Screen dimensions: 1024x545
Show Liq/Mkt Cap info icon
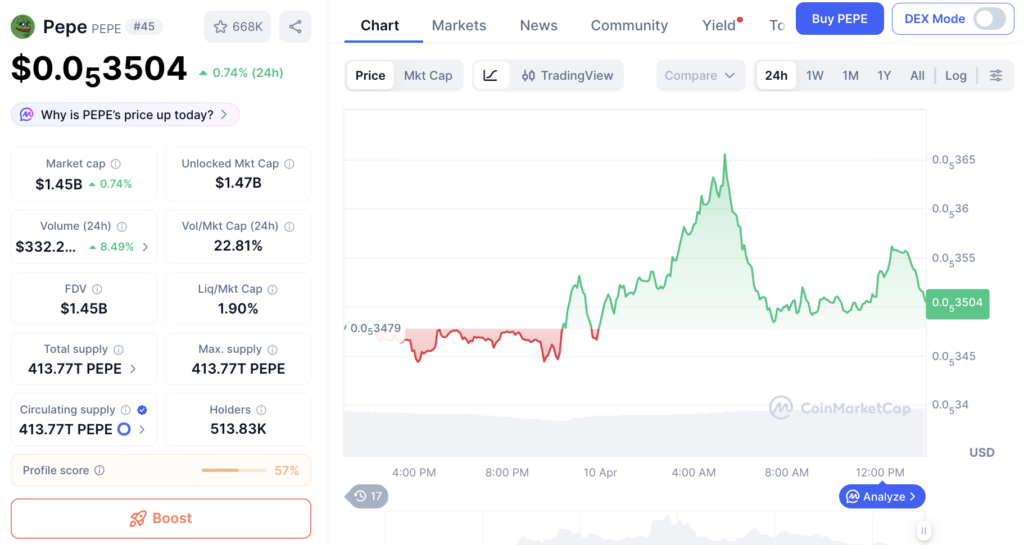point(272,289)
